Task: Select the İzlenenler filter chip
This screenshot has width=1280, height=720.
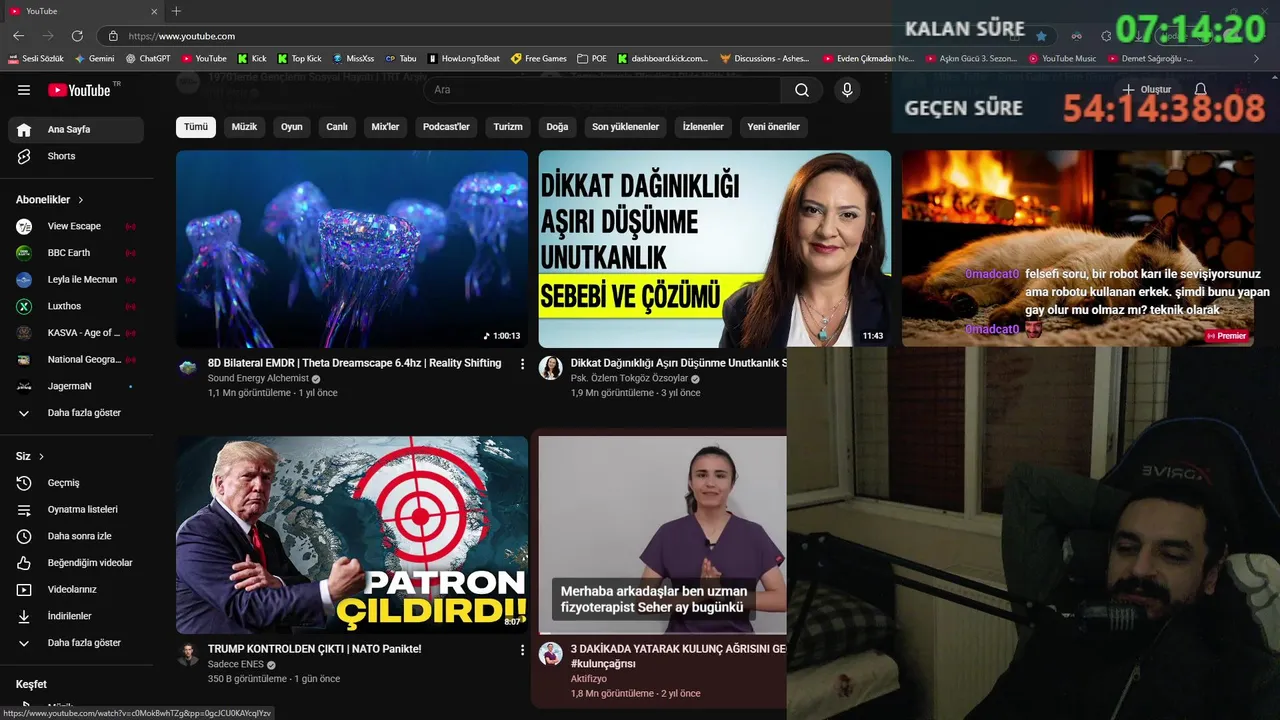Action: (x=703, y=127)
